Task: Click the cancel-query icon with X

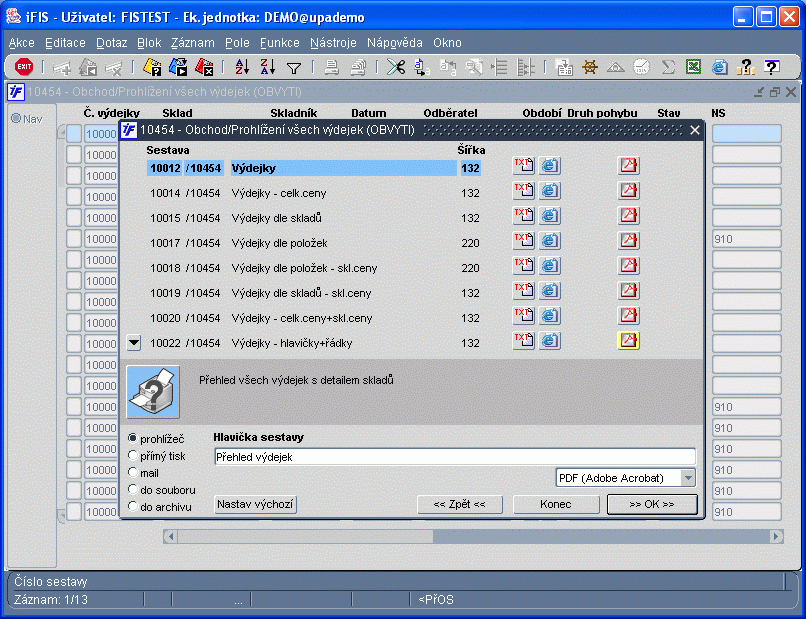Action: point(204,67)
